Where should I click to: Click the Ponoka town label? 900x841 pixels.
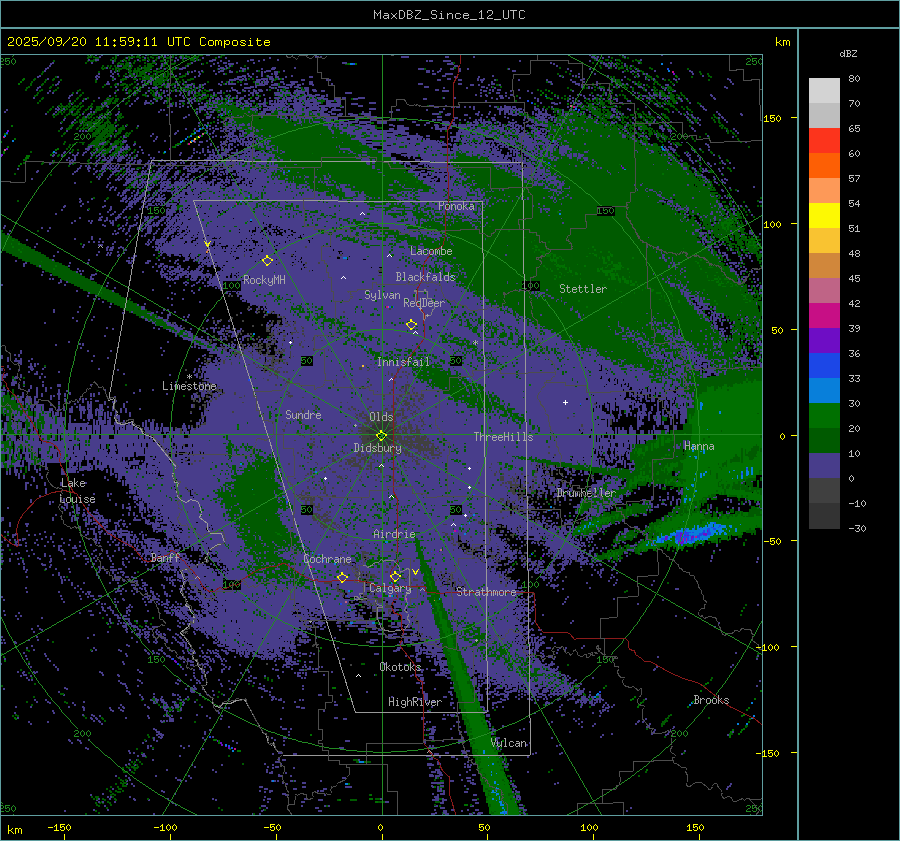tap(456, 206)
